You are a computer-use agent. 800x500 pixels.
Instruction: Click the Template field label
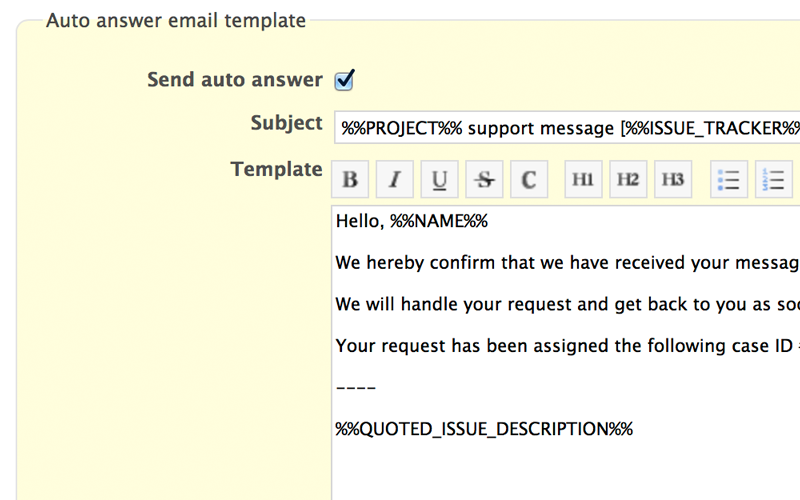pos(276,169)
